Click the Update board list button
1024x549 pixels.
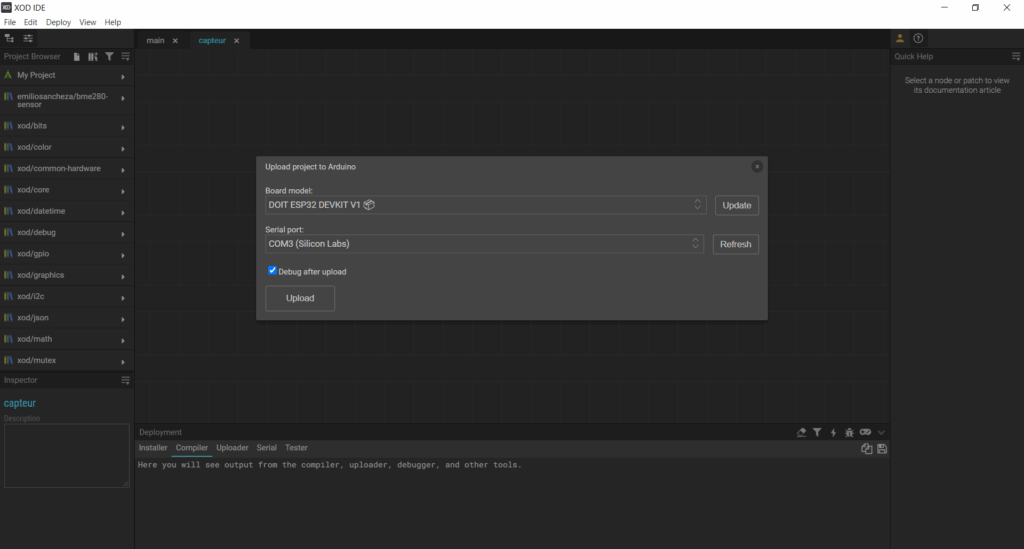737,205
